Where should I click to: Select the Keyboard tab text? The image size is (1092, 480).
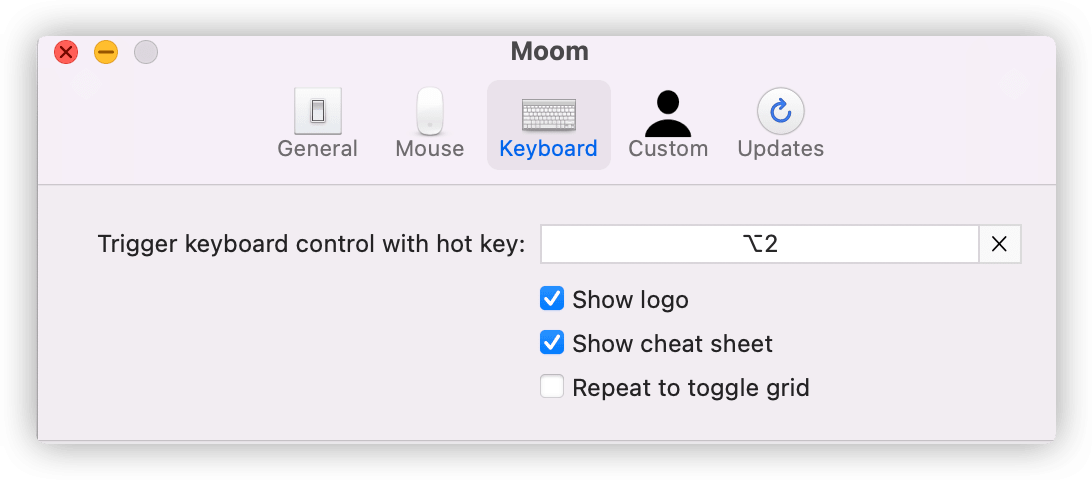click(x=549, y=148)
